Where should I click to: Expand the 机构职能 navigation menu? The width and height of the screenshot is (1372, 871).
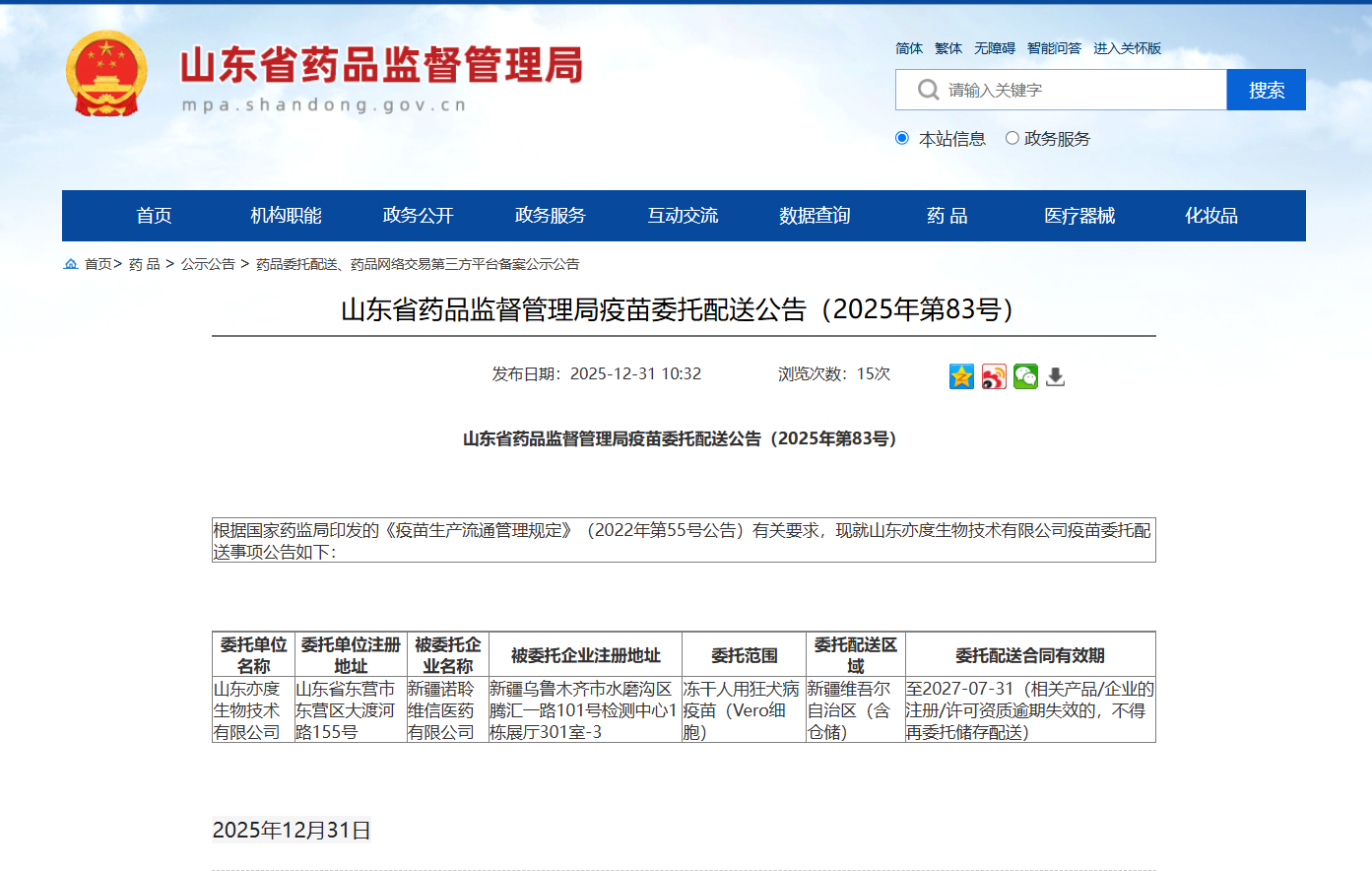[x=286, y=216]
